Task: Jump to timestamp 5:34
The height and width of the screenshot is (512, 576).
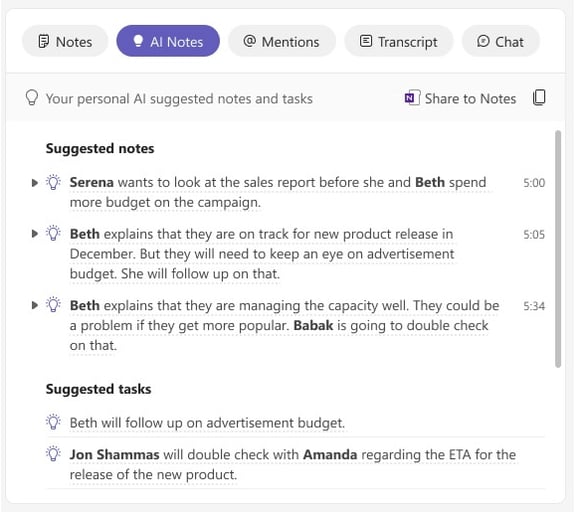Action: (x=534, y=306)
